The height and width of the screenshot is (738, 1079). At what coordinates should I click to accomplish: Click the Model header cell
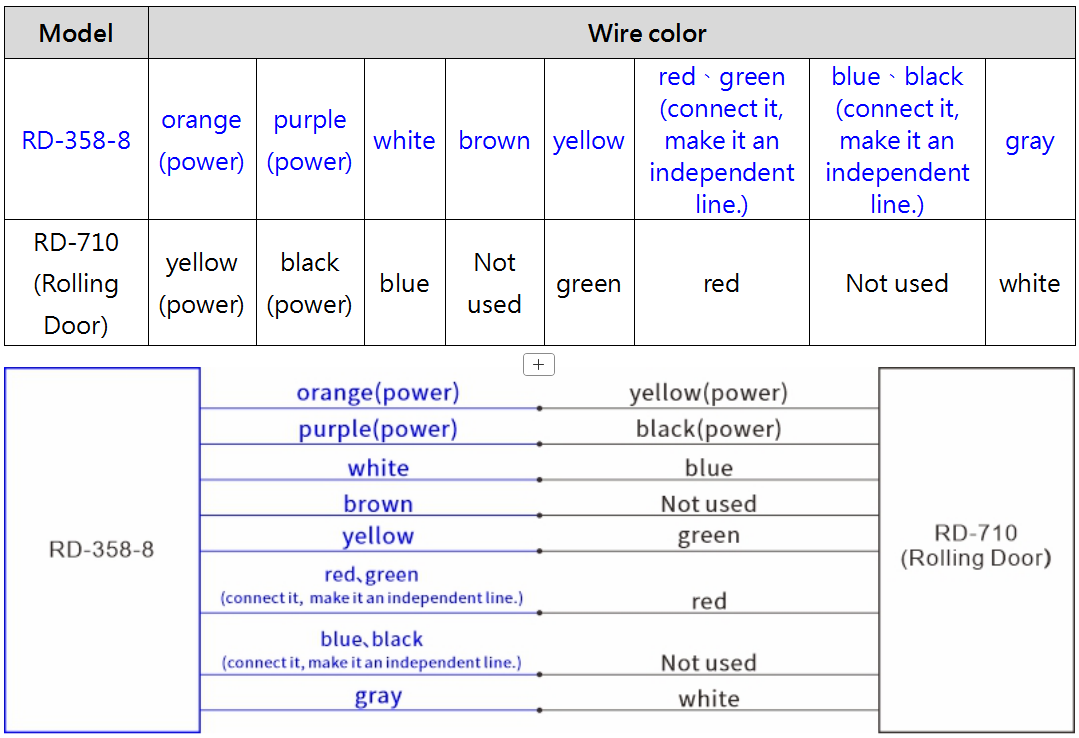(76, 33)
